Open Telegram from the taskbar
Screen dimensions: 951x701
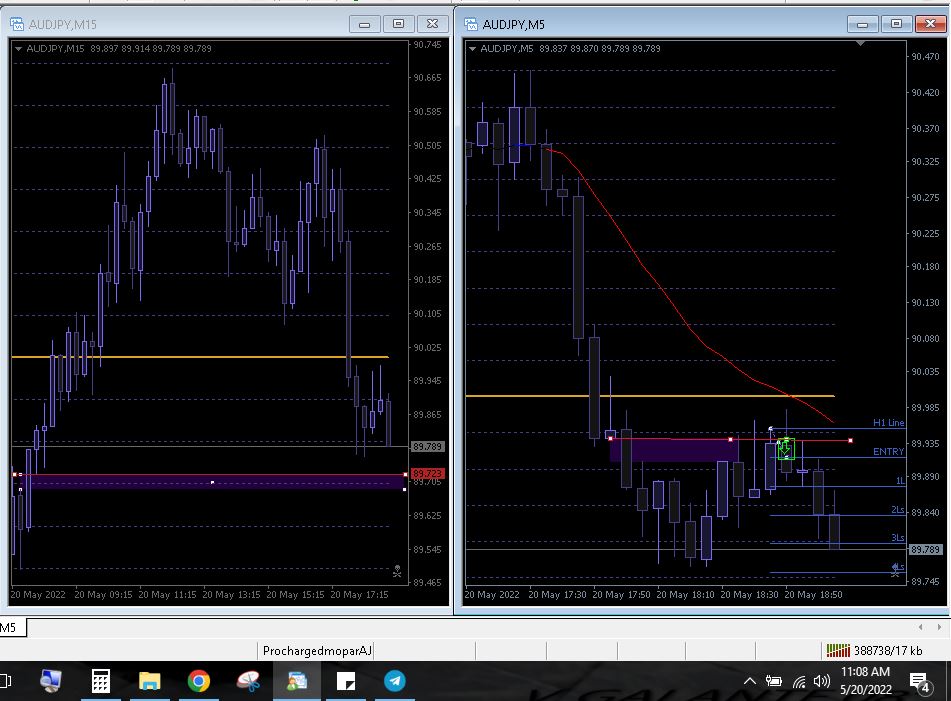(395, 682)
